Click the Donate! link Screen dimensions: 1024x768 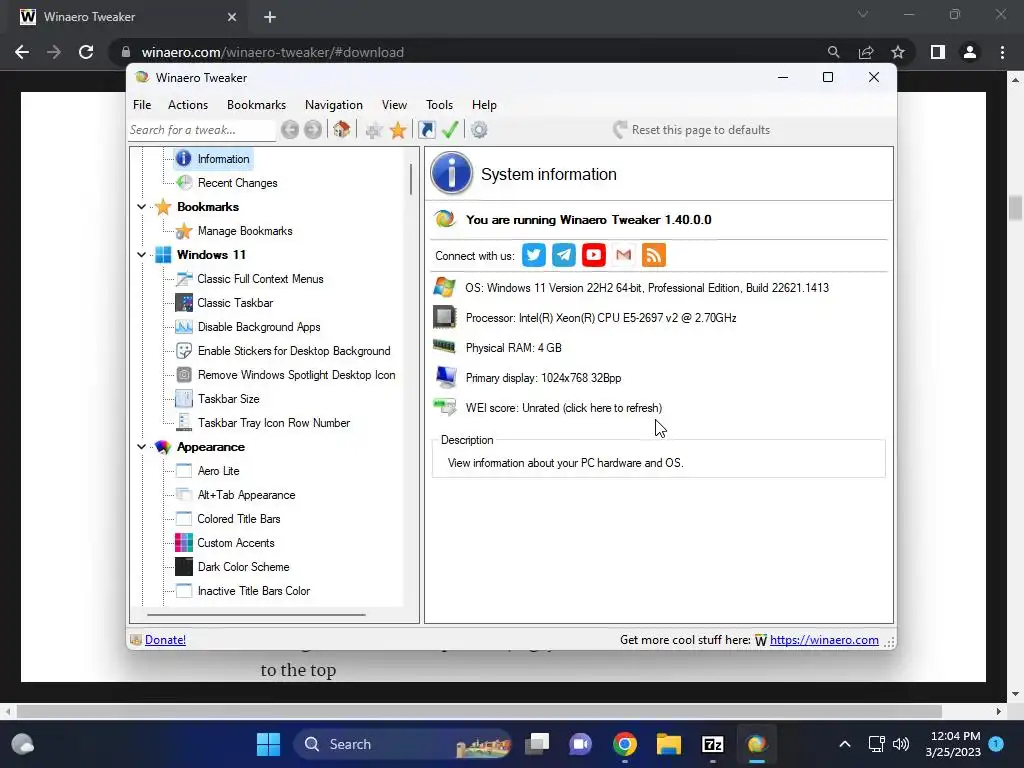pyautogui.click(x=165, y=640)
